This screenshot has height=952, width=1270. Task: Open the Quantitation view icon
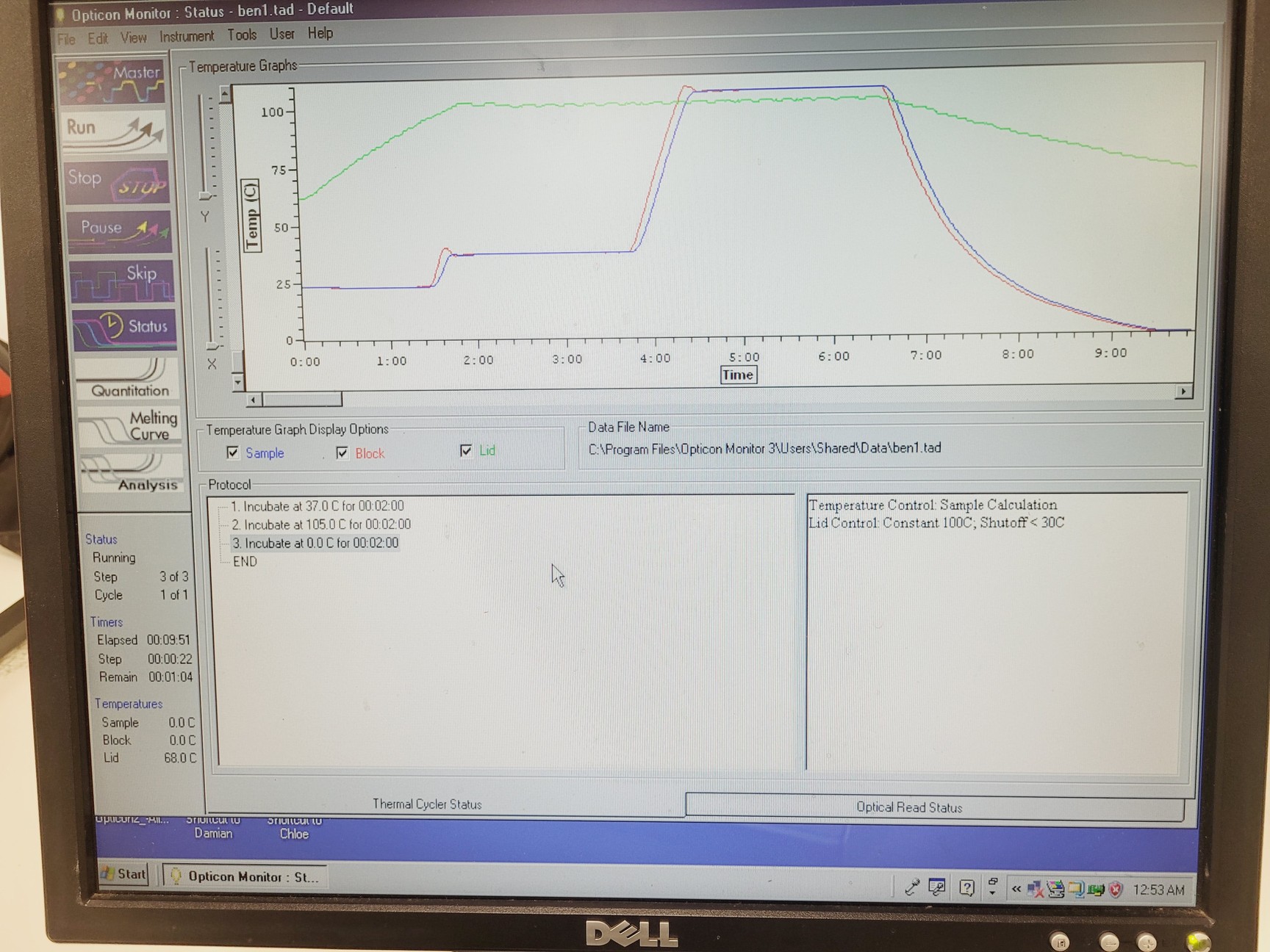pos(127,378)
